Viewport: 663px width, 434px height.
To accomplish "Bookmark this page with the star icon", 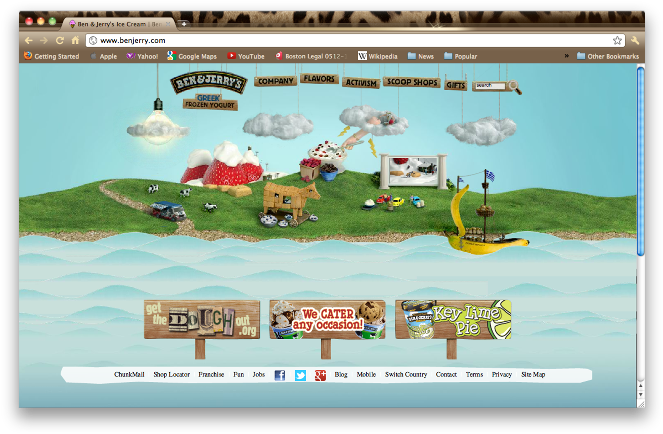I will [617, 41].
